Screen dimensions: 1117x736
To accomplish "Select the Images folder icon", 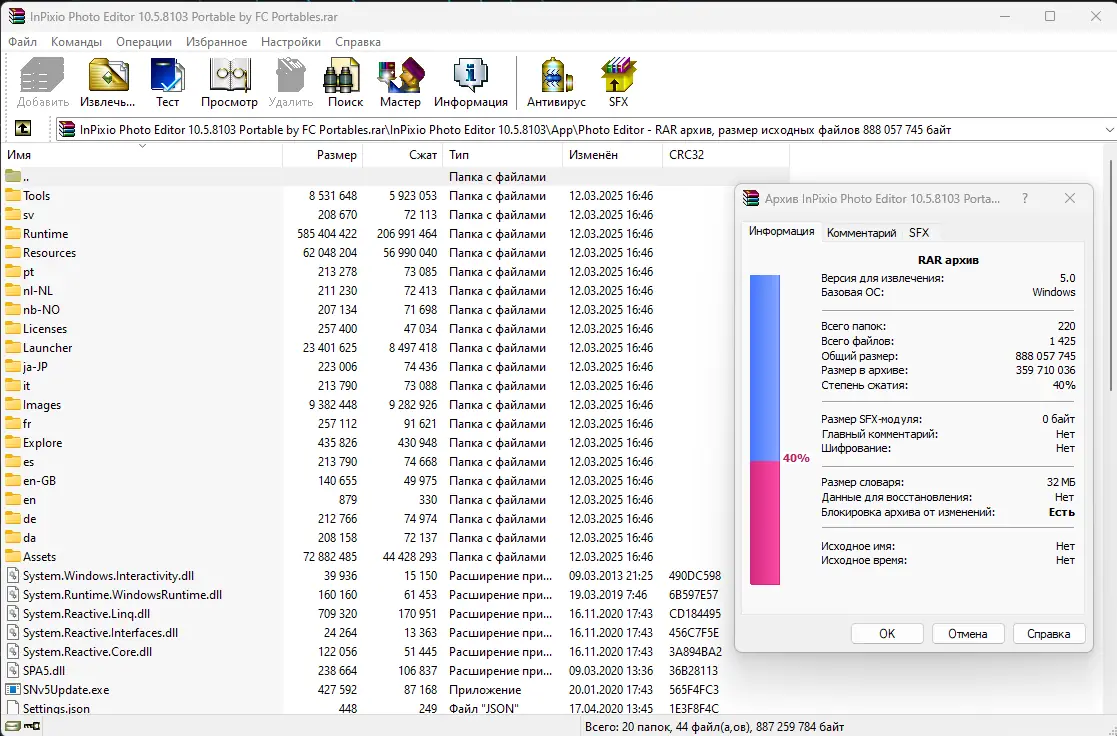I will pyautogui.click(x=12, y=405).
